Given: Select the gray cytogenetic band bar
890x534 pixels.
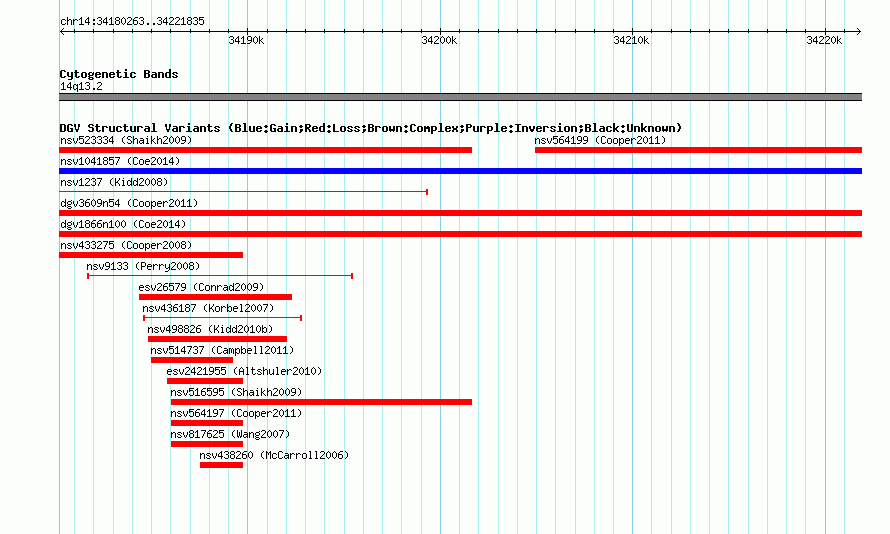Looking at the screenshot, I should [461, 97].
